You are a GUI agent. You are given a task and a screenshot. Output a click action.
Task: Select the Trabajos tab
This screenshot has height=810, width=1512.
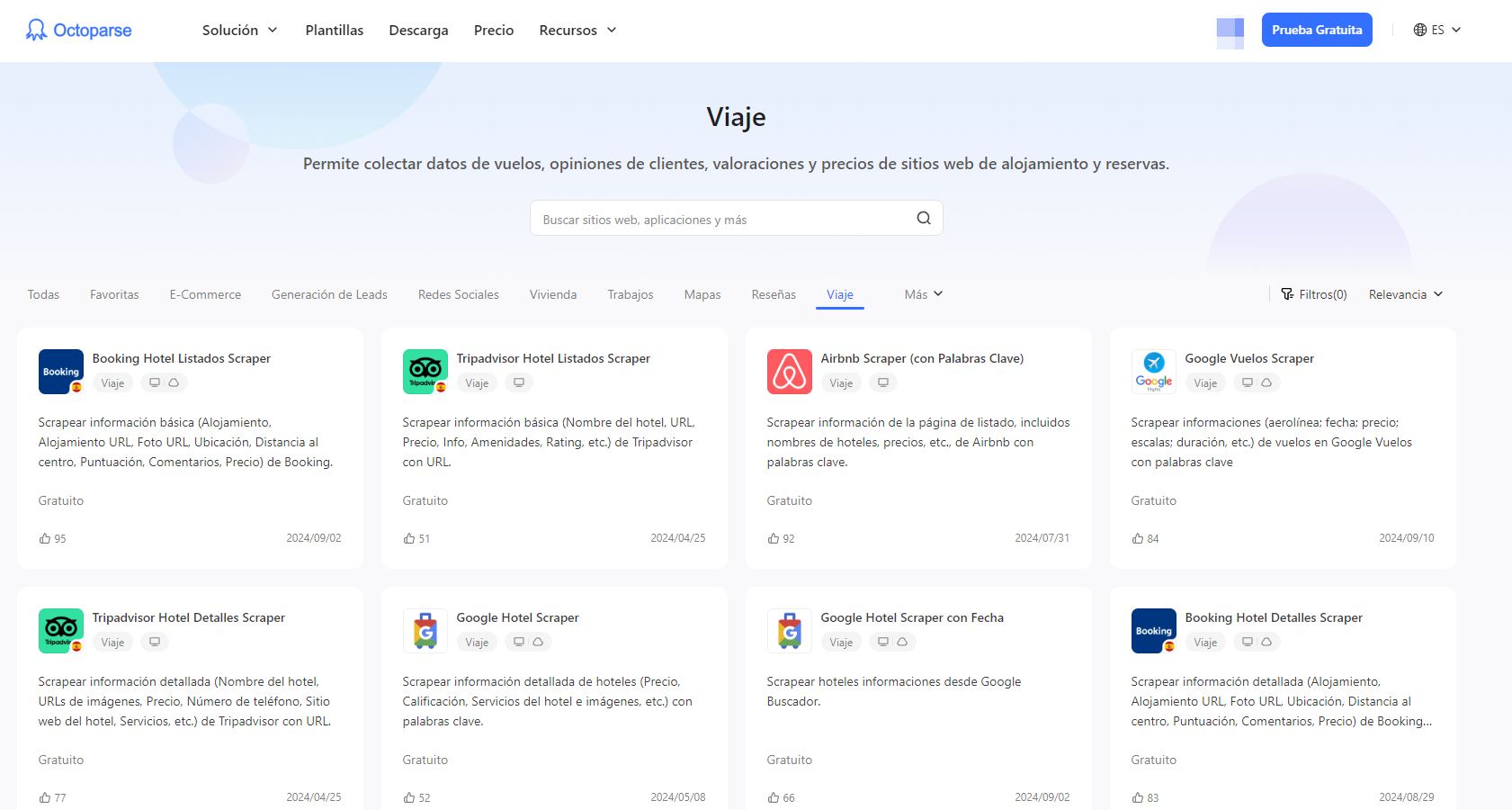pyautogui.click(x=631, y=294)
